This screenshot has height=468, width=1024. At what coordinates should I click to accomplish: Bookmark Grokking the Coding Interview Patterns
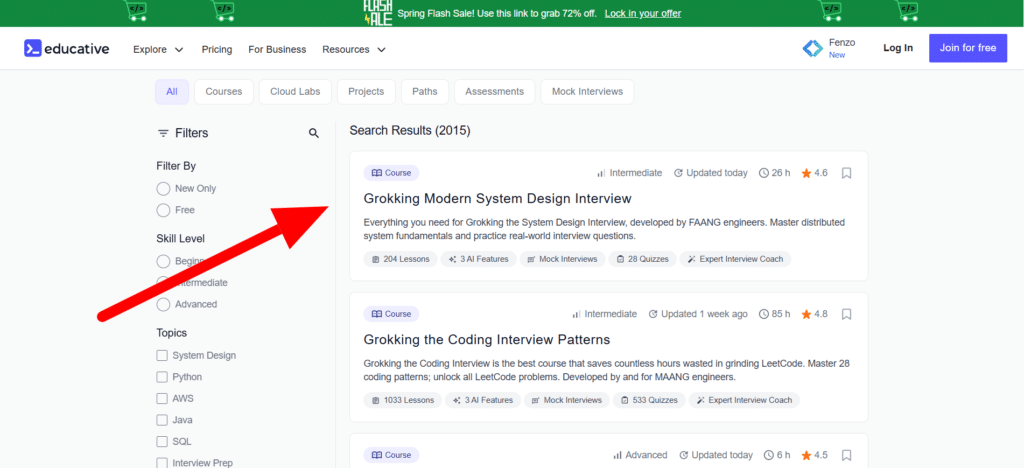coord(846,314)
